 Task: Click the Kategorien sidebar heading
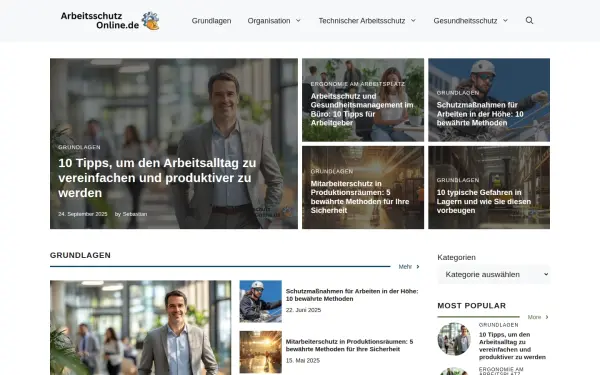457,258
